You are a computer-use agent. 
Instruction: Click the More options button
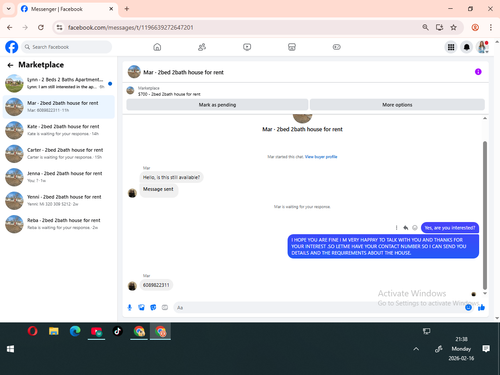(x=397, y=105)
